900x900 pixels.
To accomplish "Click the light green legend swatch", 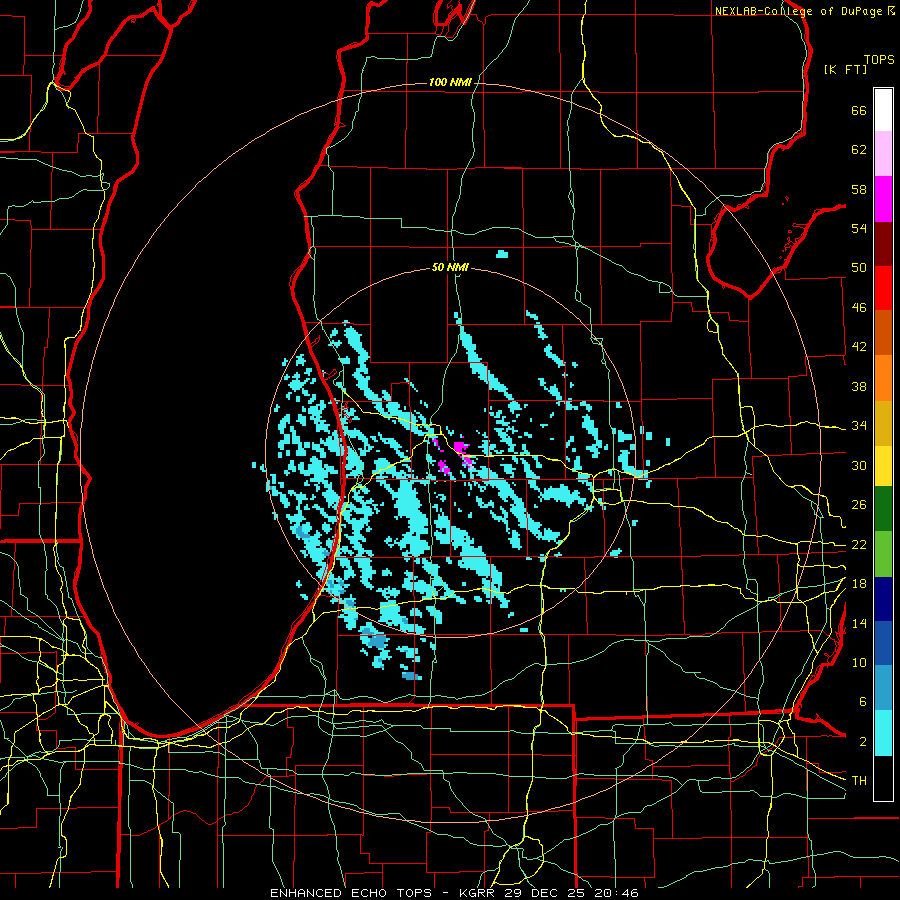I will [x=883, y=553].
